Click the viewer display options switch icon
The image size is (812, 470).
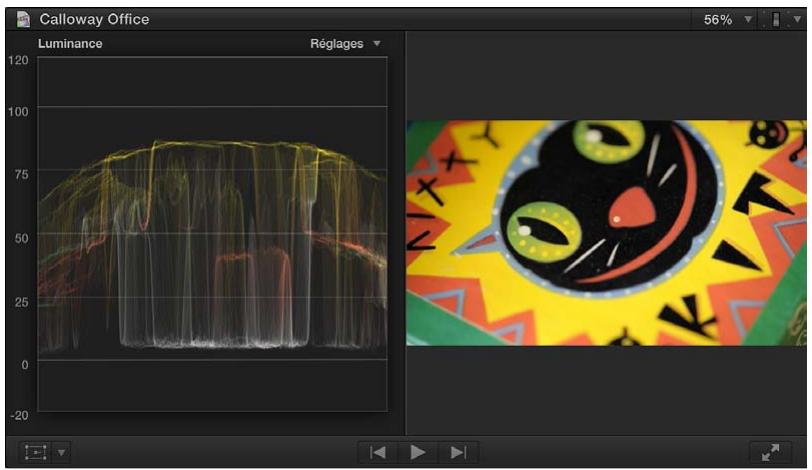pos(775,20)
